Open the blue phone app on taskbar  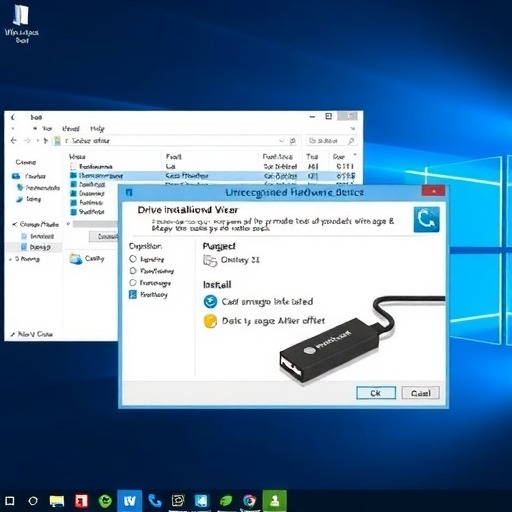pyautogui.click(x=155, y=501)
